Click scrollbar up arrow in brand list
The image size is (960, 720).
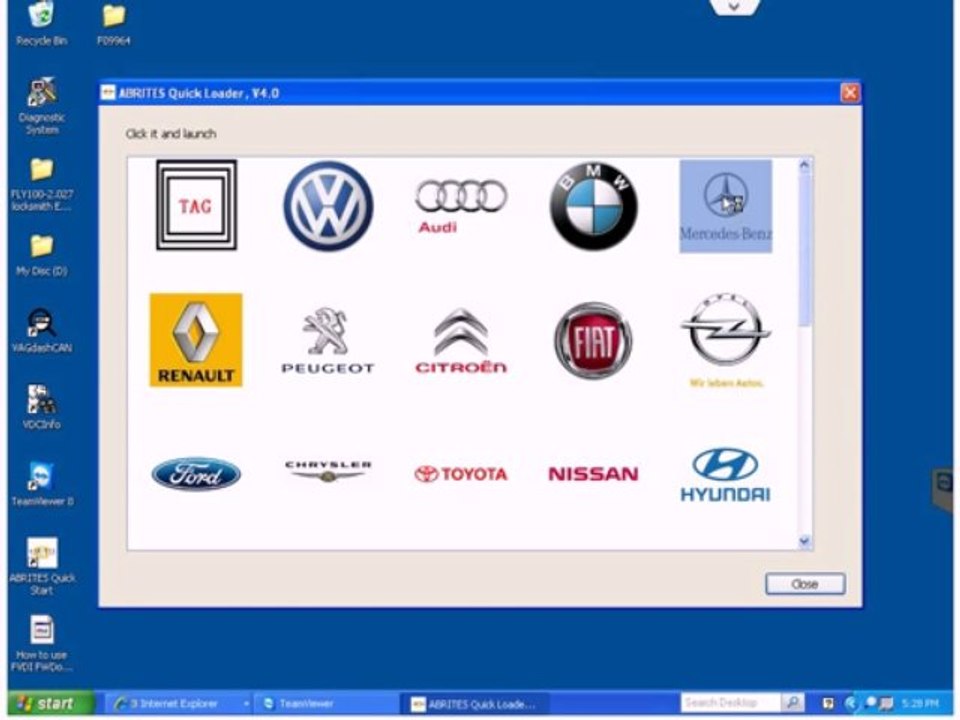tap(804, 165)
